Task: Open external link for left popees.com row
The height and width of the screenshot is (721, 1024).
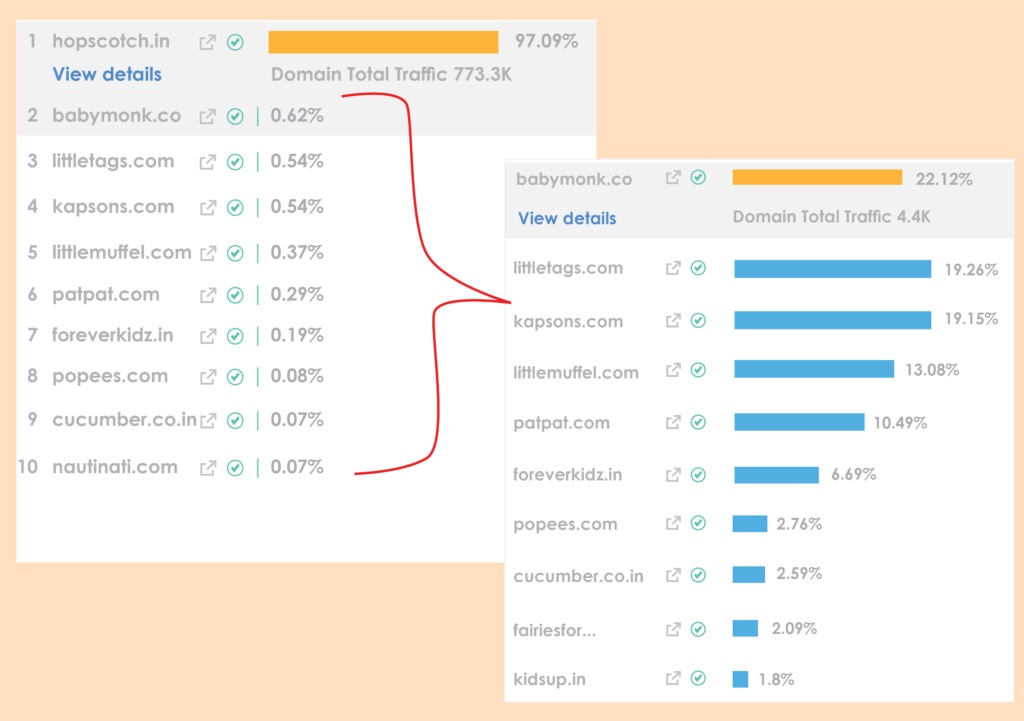Action: (x=208, y=377)
